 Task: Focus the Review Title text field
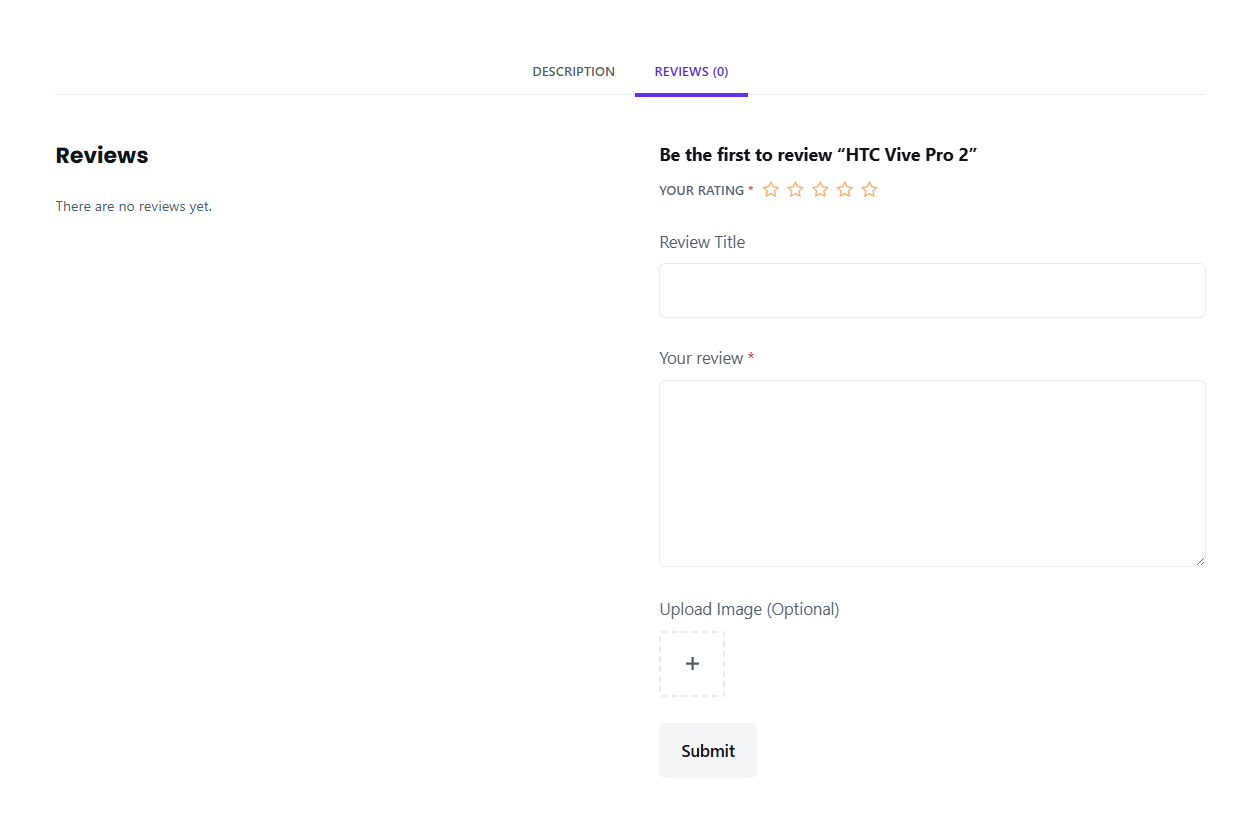click(x=932, y=290)
